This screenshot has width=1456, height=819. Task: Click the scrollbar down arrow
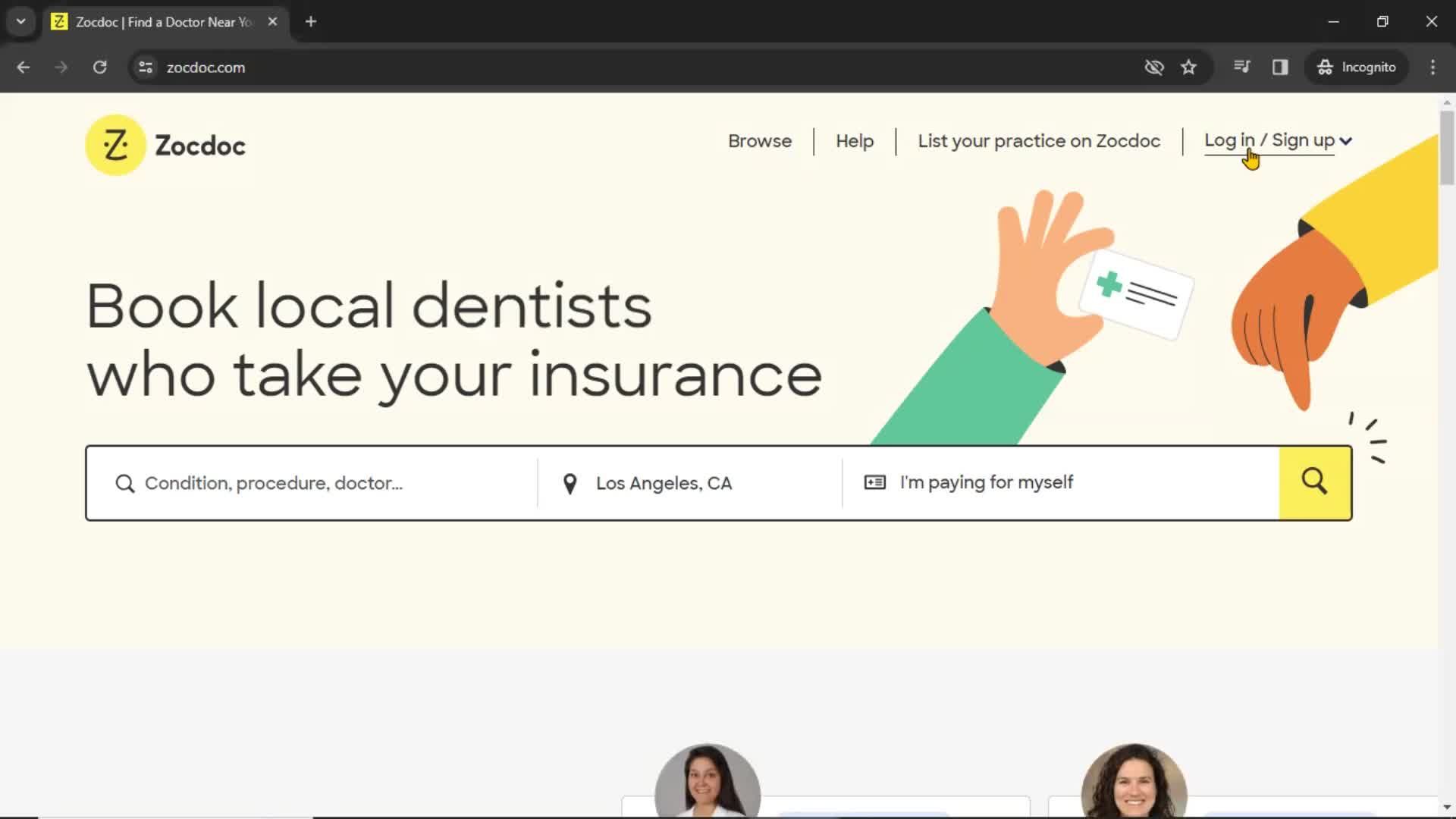1447,808
